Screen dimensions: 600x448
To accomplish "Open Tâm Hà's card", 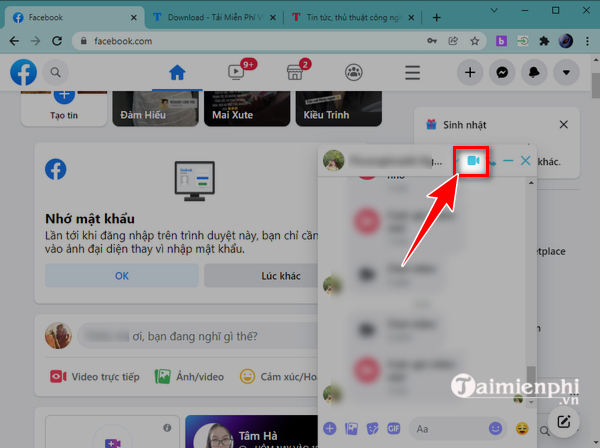I will coord(252,432).
